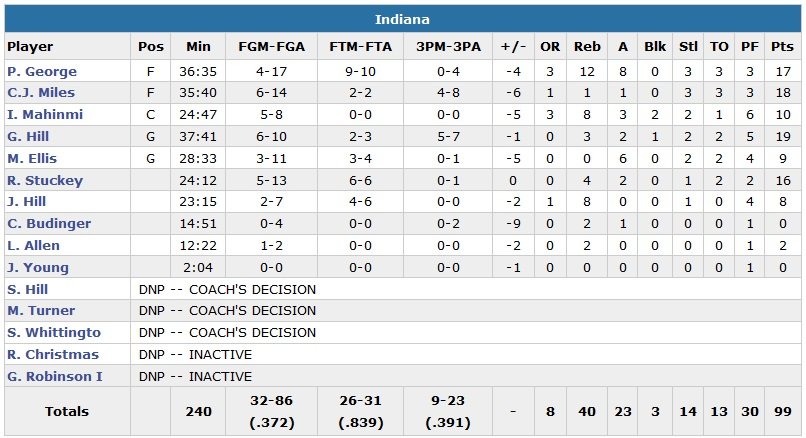Viewport: 806px width, 438px height.
Task: Click R. Christmas player name
Action: click(52, 355)
